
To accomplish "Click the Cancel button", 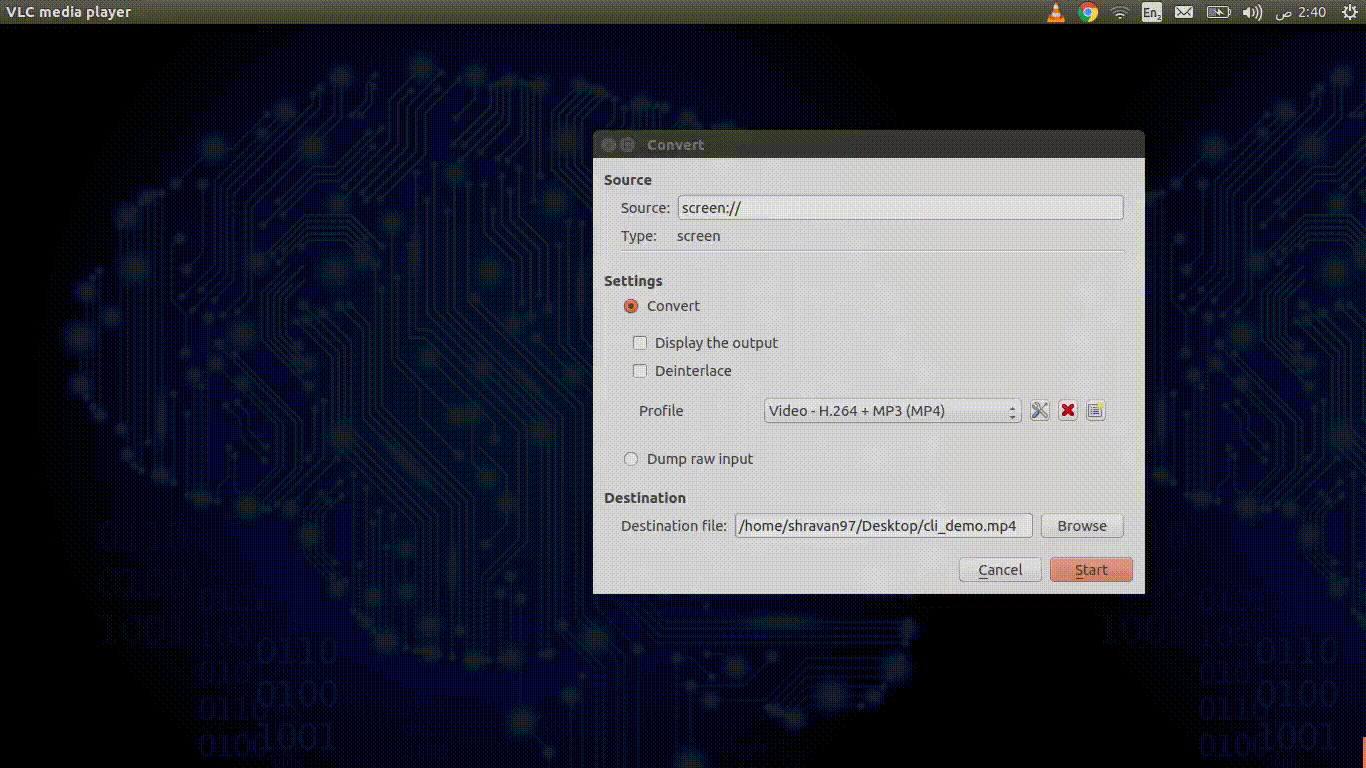I will [x=1000, y=570].
